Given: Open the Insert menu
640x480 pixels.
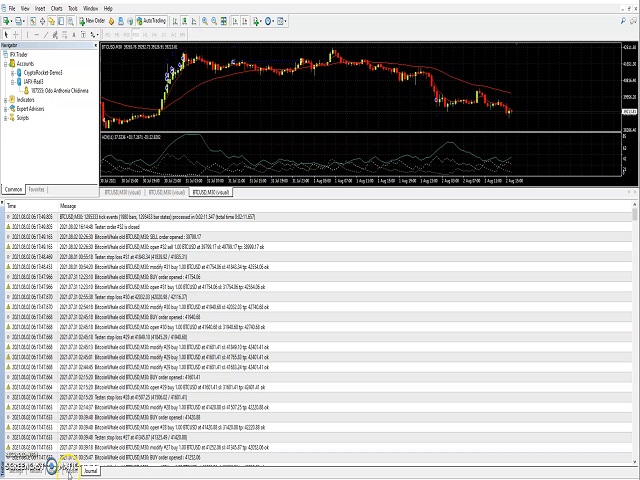Looking at the screenshot, I should (40, 8).
